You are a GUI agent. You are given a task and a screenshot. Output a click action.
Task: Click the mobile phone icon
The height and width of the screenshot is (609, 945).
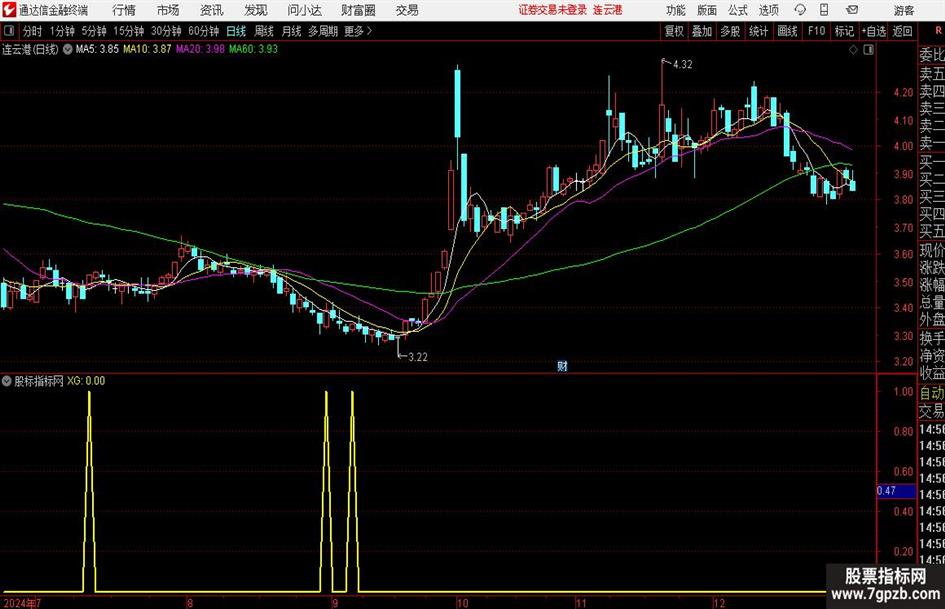click(824, 10)
